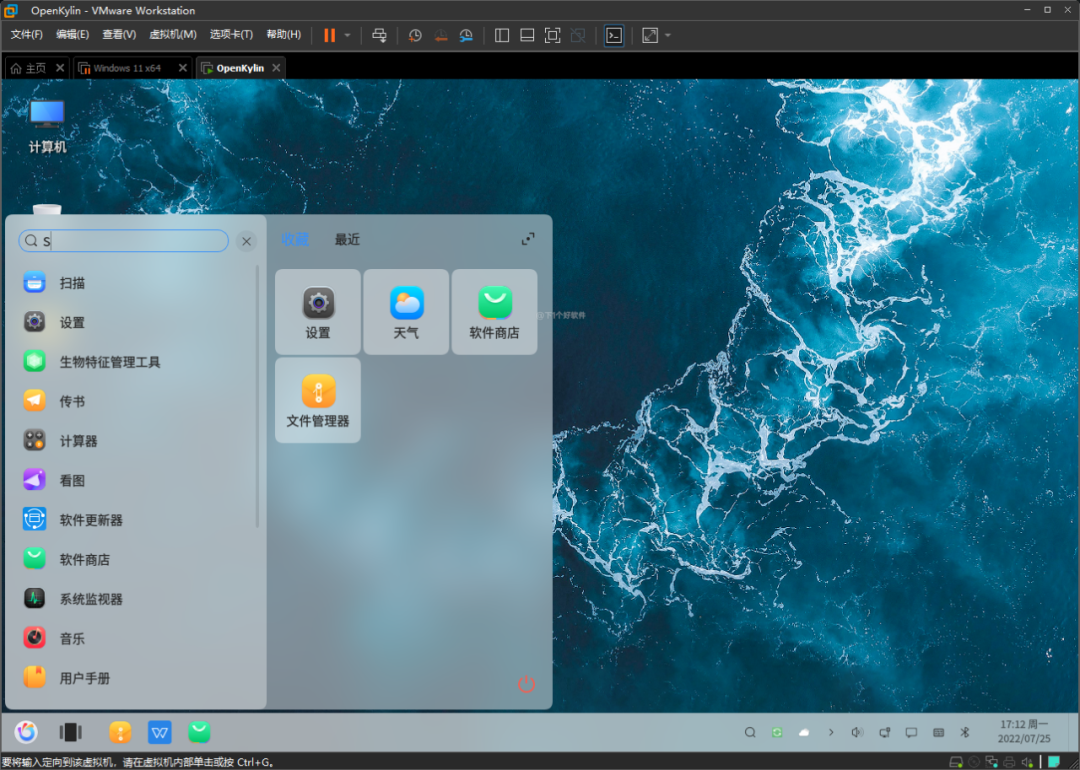Click the multitask view taskbar icon
Screen dimensions: 1080x770
[70, 732]
